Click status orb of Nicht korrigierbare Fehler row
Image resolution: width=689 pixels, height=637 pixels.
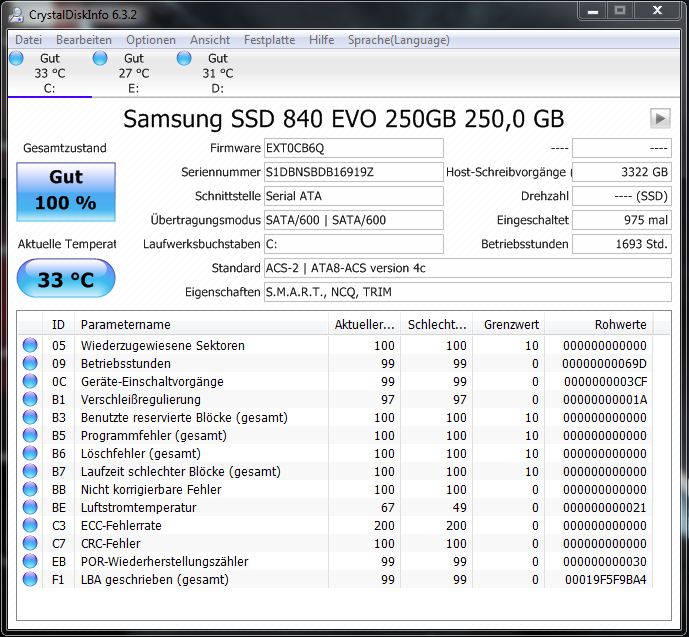point(30,489)
